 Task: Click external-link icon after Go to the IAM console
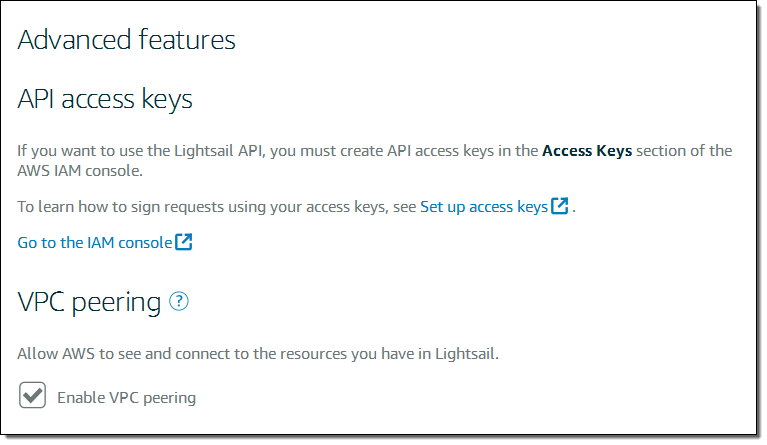click(x=184, y=242)
